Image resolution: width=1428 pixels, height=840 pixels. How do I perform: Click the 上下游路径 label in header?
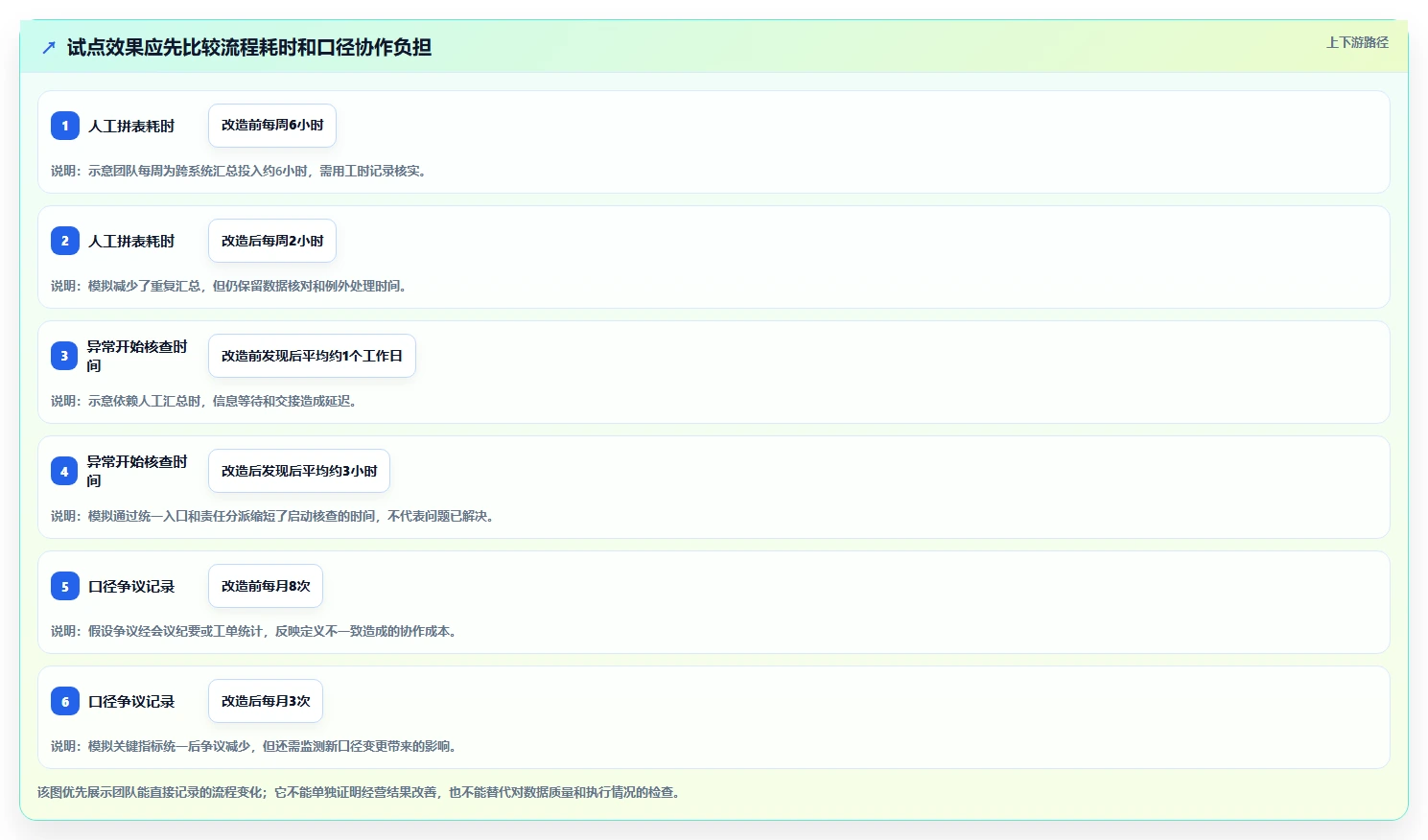point(1357,42)
